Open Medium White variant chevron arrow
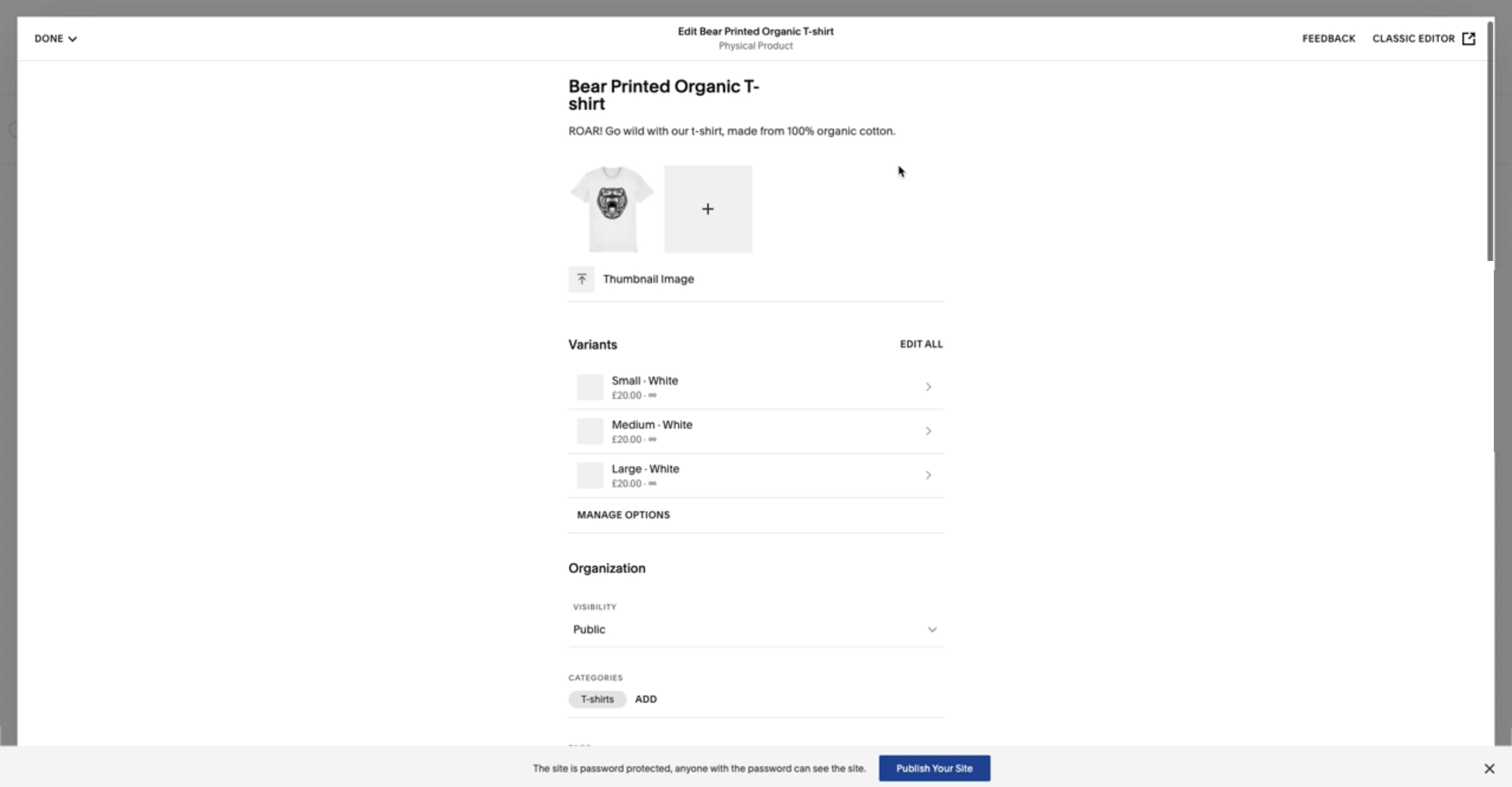Screen dimensions: 1512x787 [928, 431]
